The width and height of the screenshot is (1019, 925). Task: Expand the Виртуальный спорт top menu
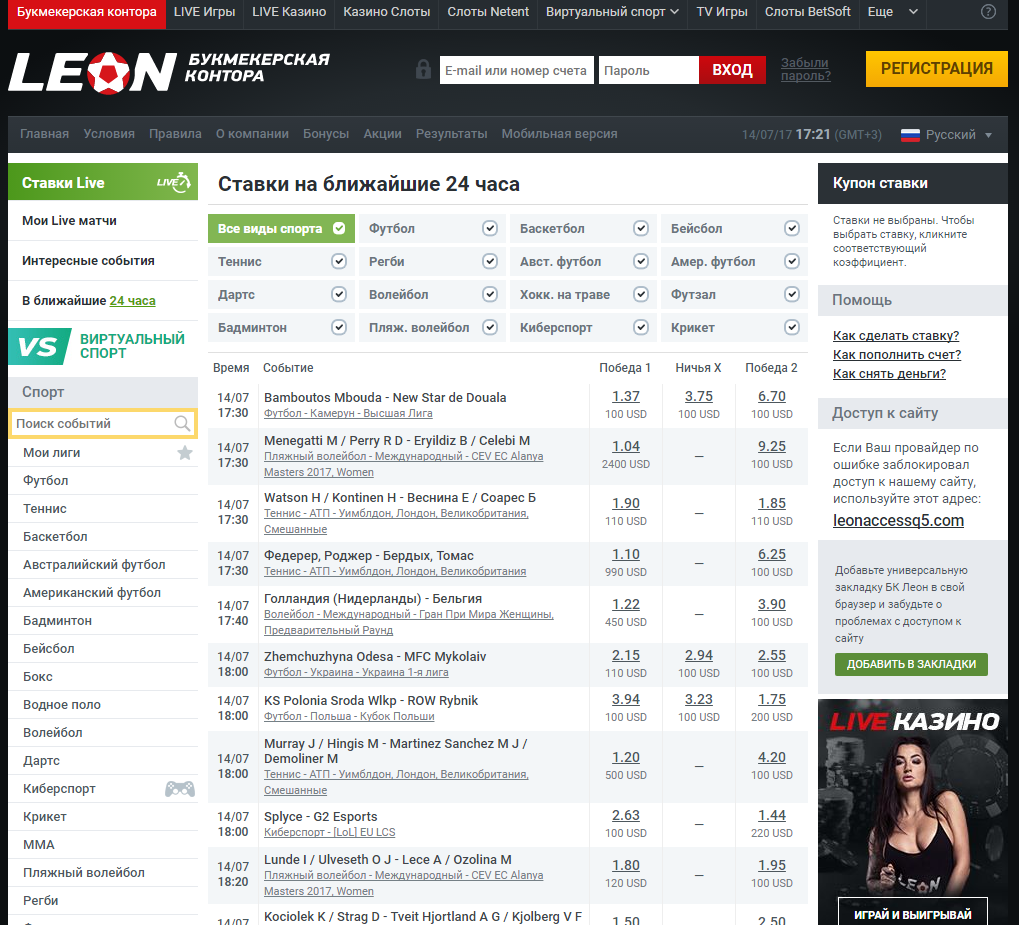pos(612,12)
